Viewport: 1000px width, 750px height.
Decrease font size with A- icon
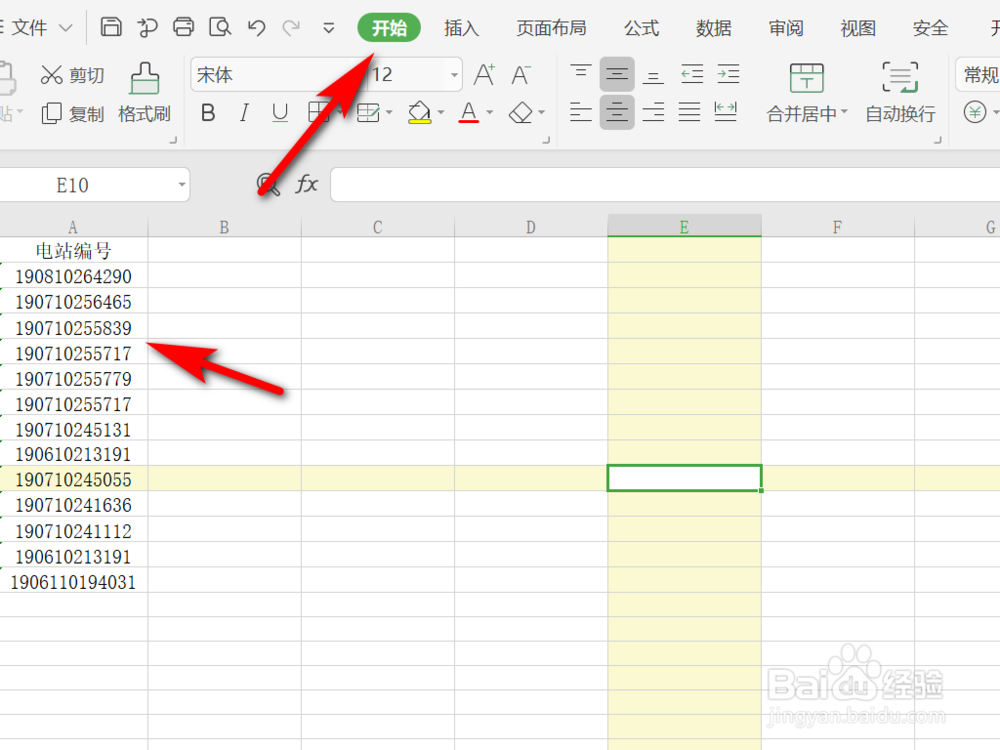[x=521, y=75]
